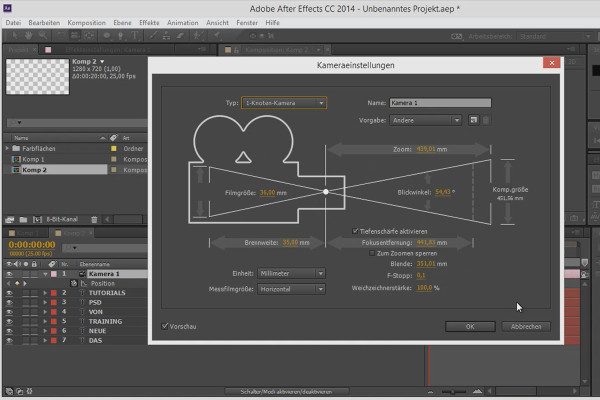Open the Einheit Millimeter dropdown
Screen dimensions: 600x400
tap(291, 273)
